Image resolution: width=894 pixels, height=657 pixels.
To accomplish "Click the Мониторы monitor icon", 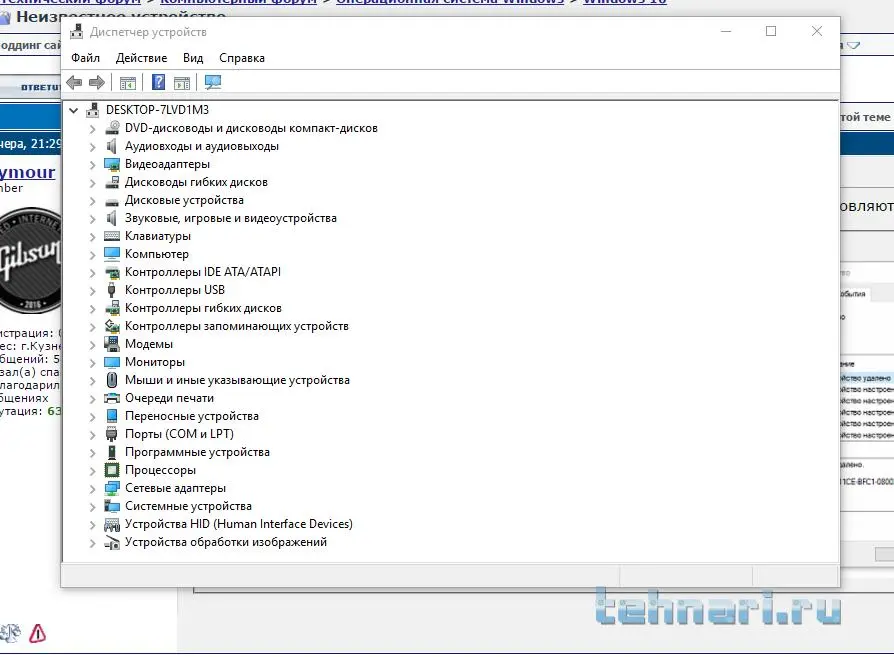I will click(x=112, y=362).
